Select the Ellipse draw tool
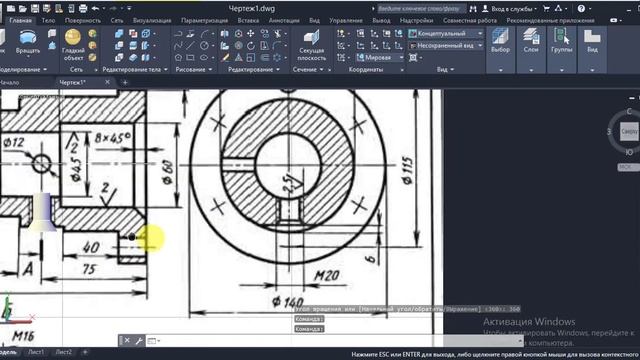 [204, 57]
